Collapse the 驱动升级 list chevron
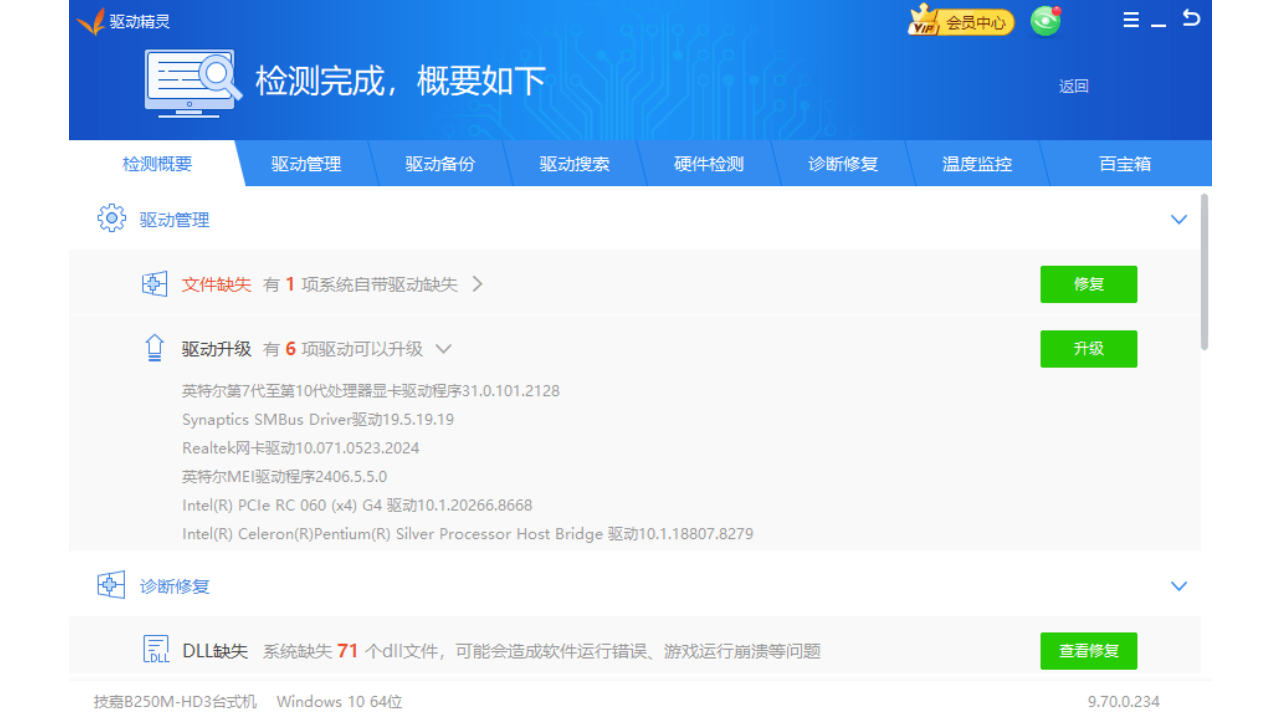Image resolution: width=1280 pixels, height=720 pixels. [x=444, y=349]
